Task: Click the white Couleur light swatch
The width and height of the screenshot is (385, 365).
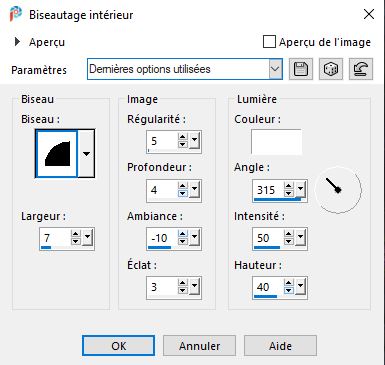Action: click(x=276, y=142)
